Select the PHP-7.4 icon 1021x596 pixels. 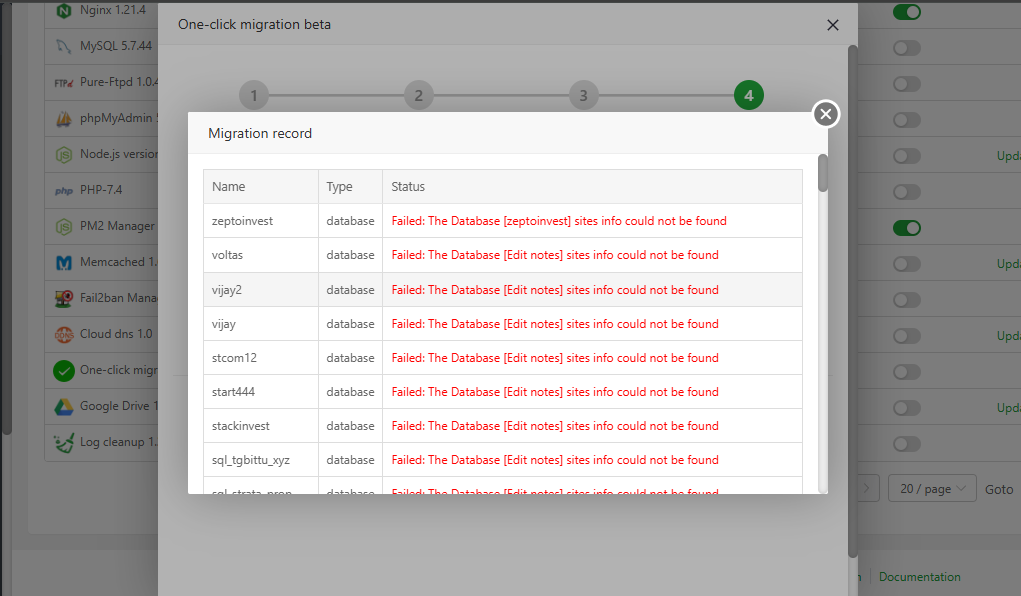coord(64,190)
